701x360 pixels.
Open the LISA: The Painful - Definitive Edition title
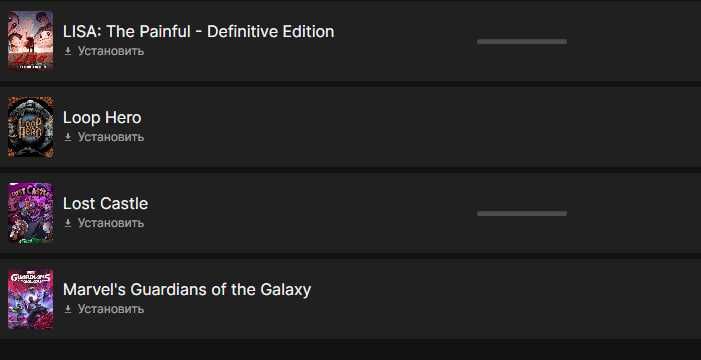[198, 31]
